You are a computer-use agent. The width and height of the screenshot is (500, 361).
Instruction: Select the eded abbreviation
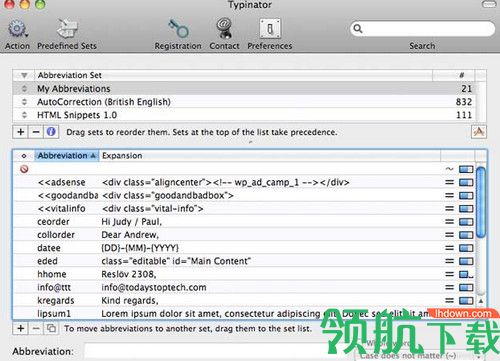[x=244, y=261]
